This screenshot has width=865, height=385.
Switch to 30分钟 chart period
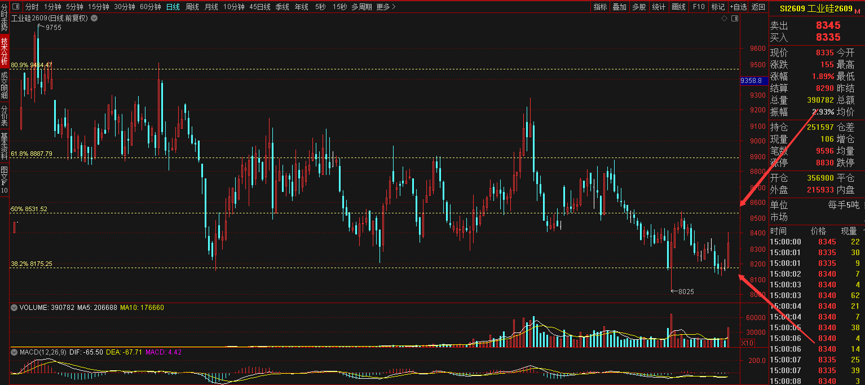pos(124,7)
